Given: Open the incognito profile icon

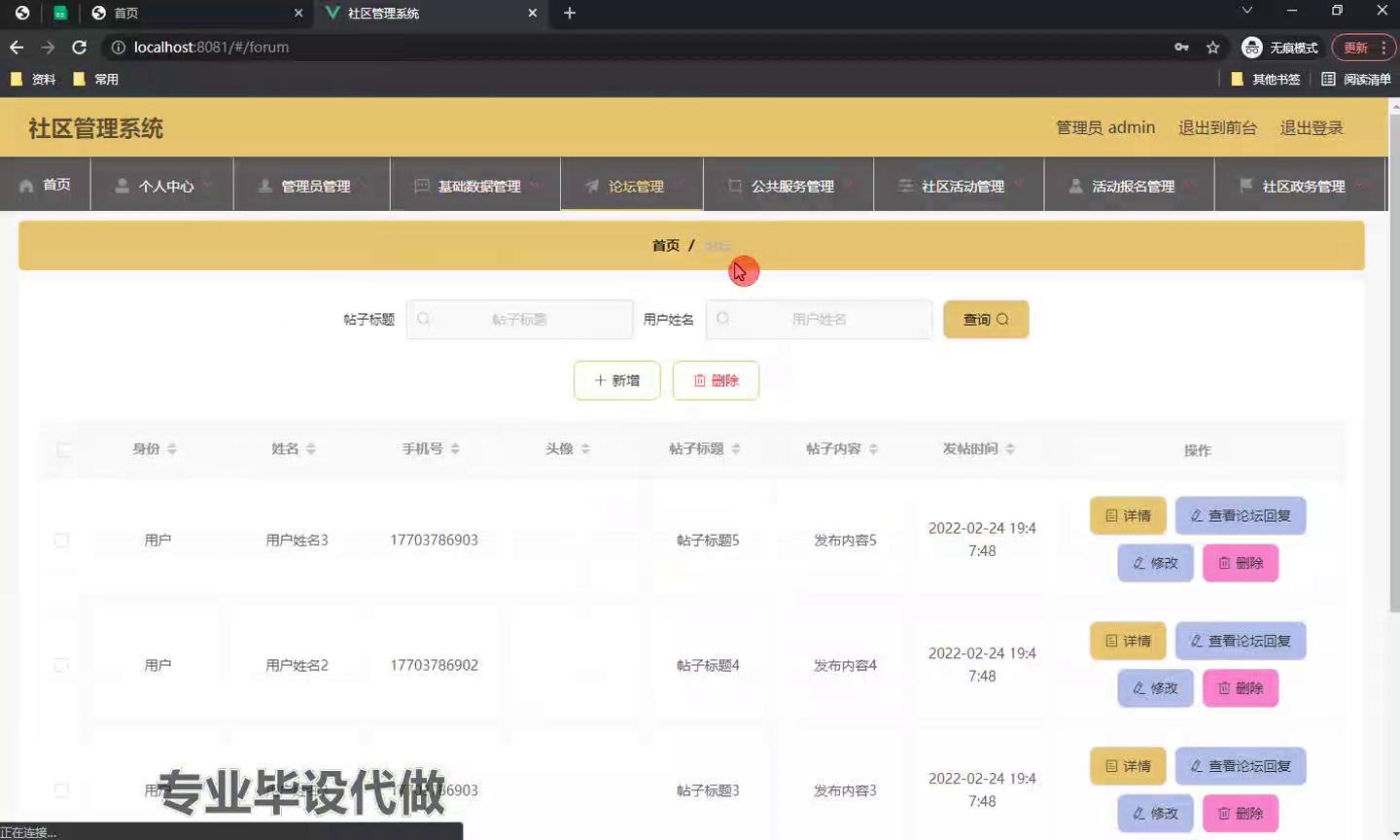Looking at the screenshot, I should (1279, 47).
